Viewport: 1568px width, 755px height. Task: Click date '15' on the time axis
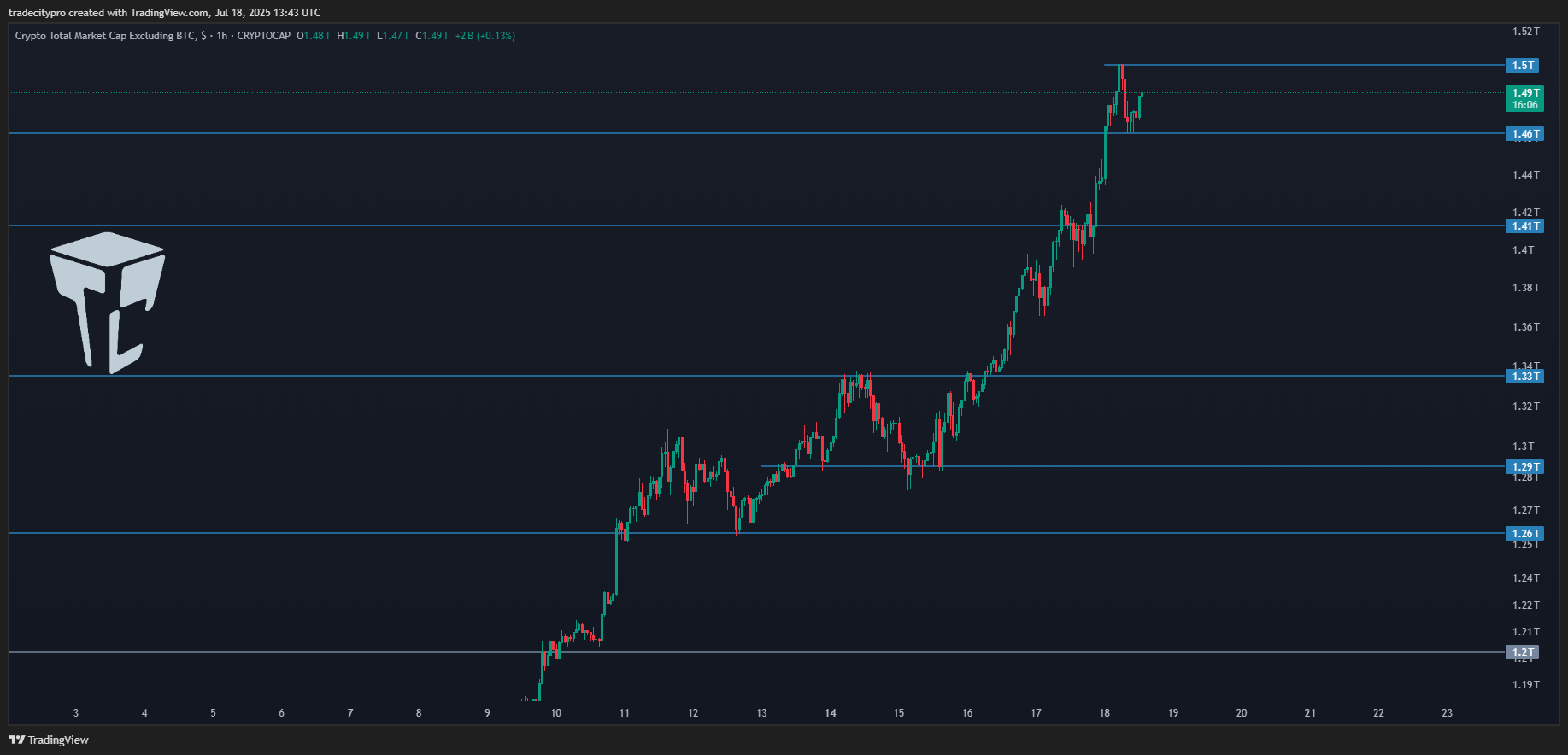tap(899, 713)
